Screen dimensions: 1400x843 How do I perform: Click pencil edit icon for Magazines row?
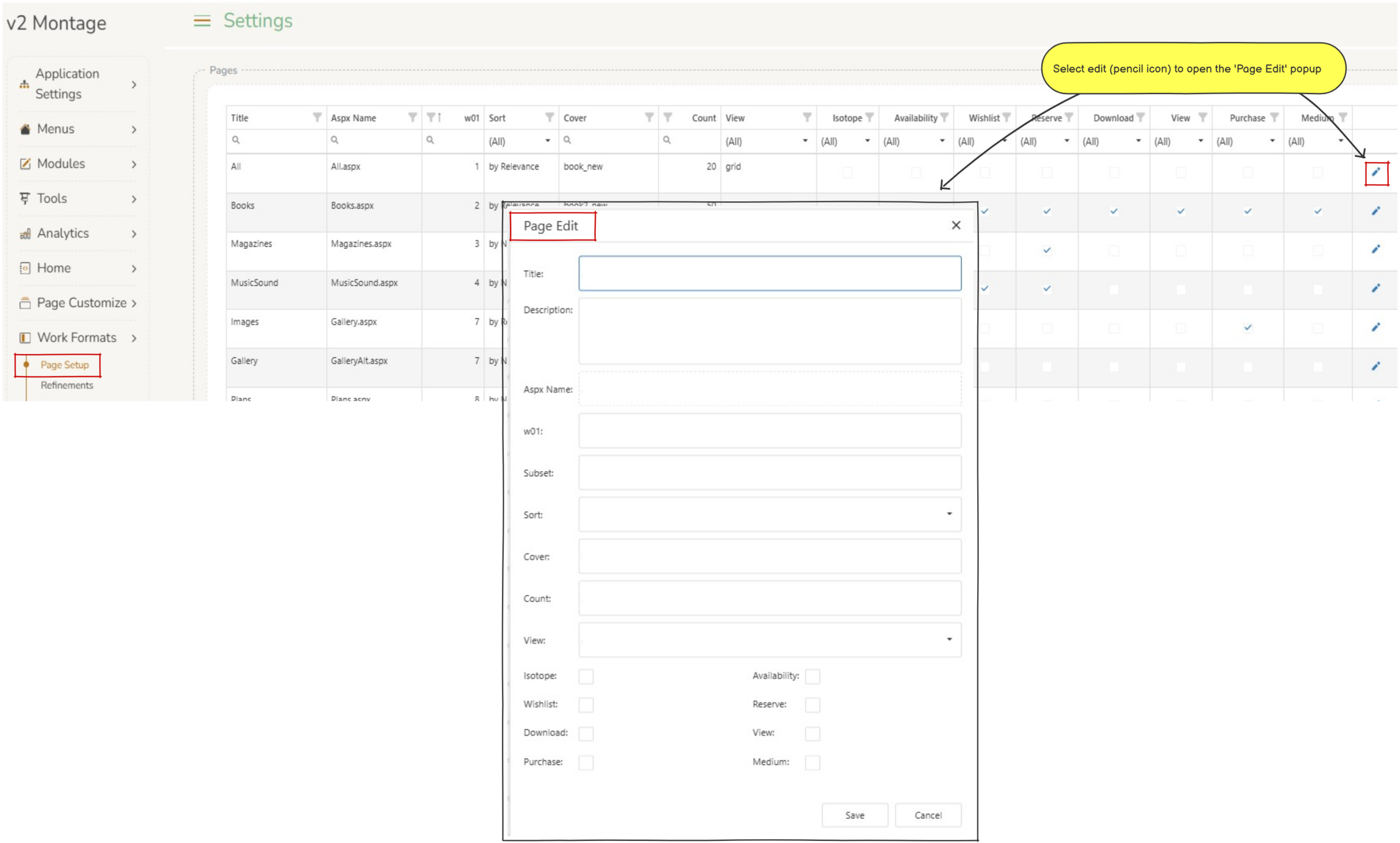tap(1375, 249)
